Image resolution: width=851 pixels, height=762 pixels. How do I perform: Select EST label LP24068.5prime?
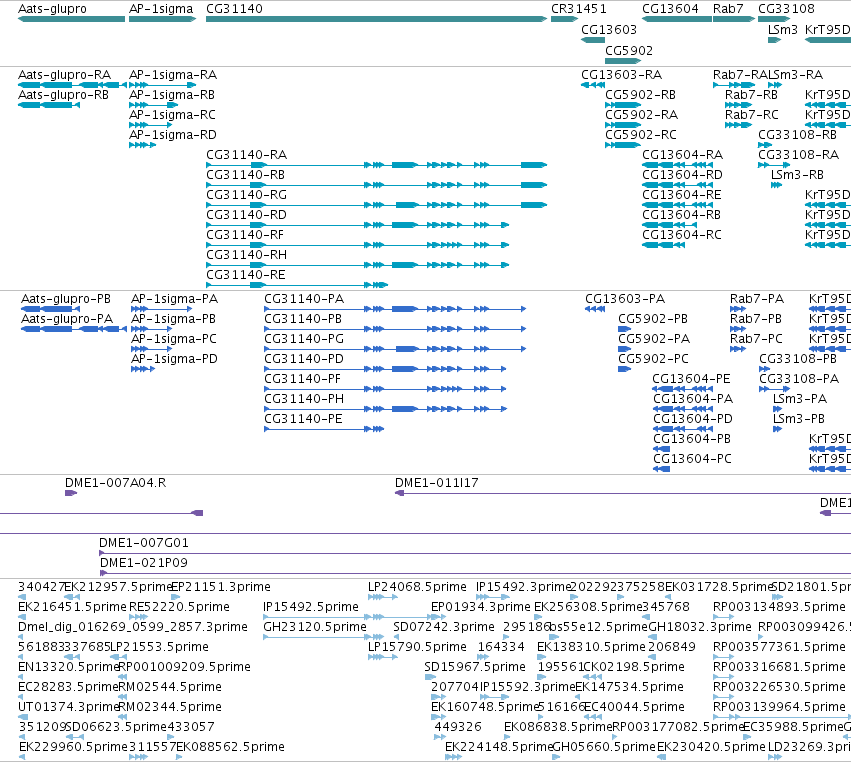pos(417,587)
